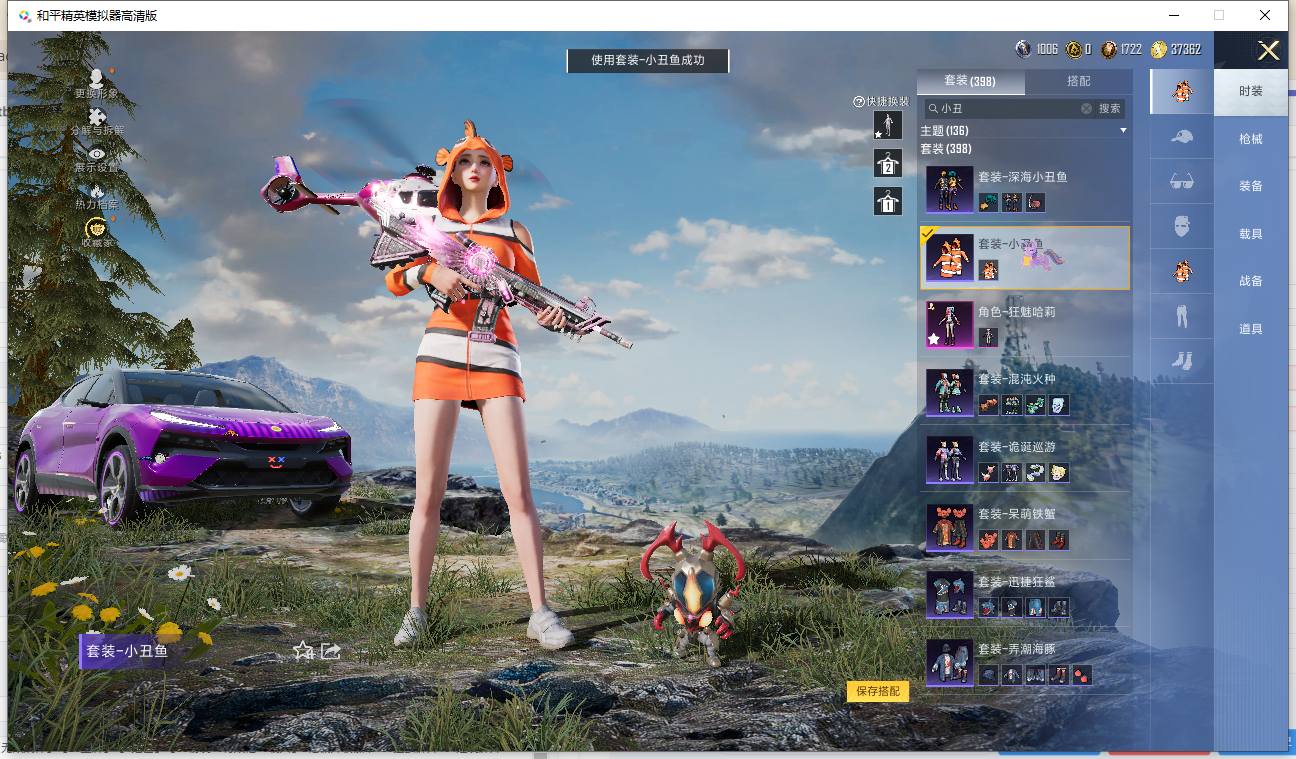This screenshot has height=759, width=1296.
Task: Click the 套装-小丑鱼 name label at bottom left
Action: (x=127, y=651)
